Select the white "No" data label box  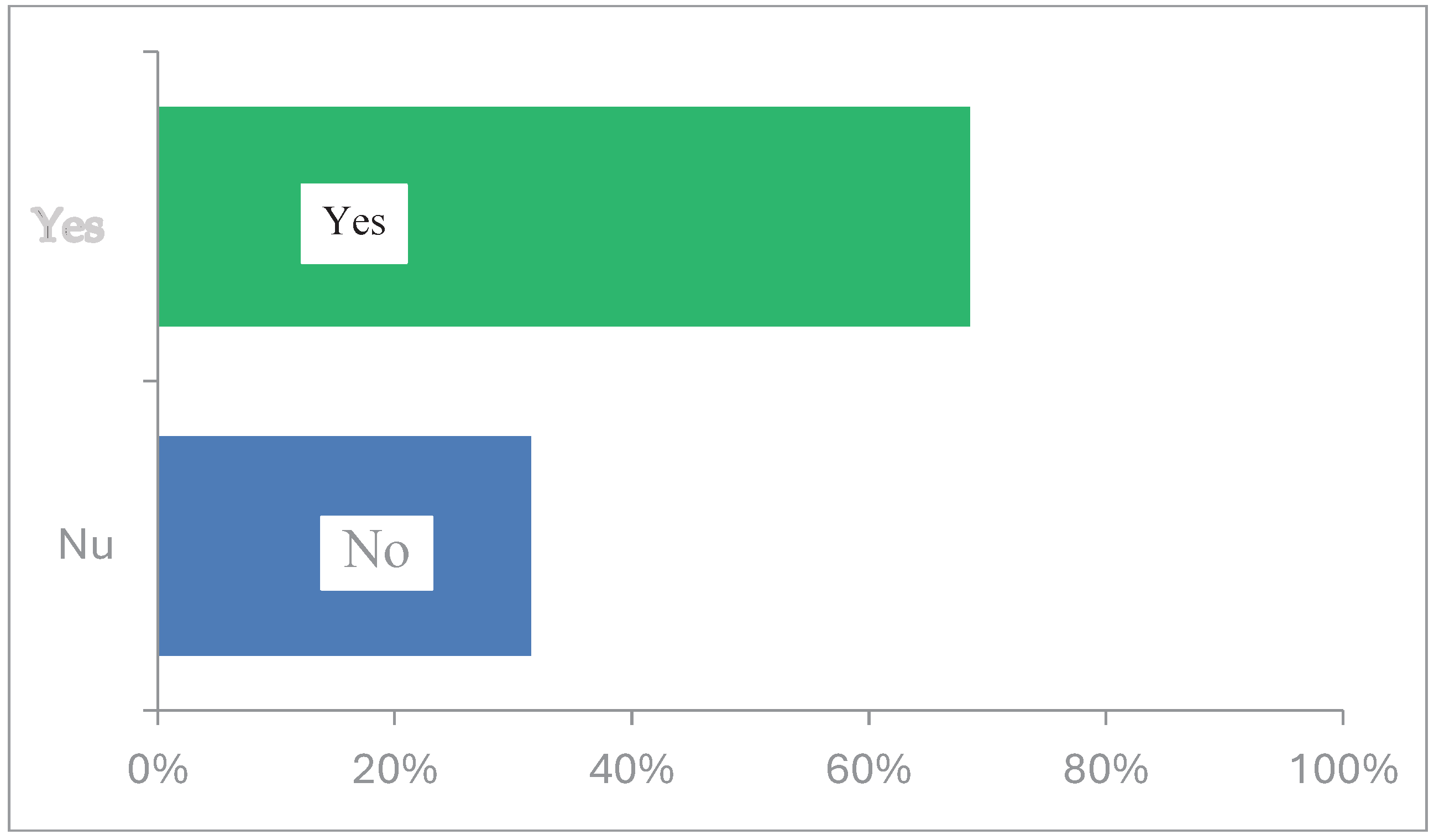pyautogui.click(x=376, y=553)
